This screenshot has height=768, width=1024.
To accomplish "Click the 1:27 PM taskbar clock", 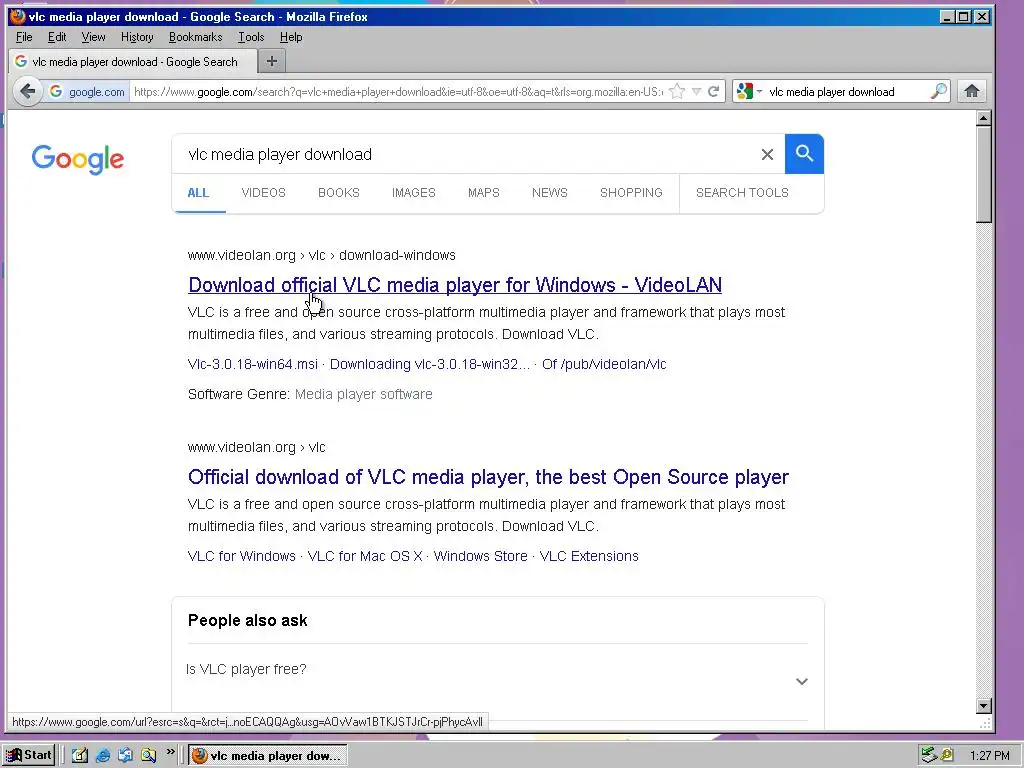I will (x=989, y=756).
